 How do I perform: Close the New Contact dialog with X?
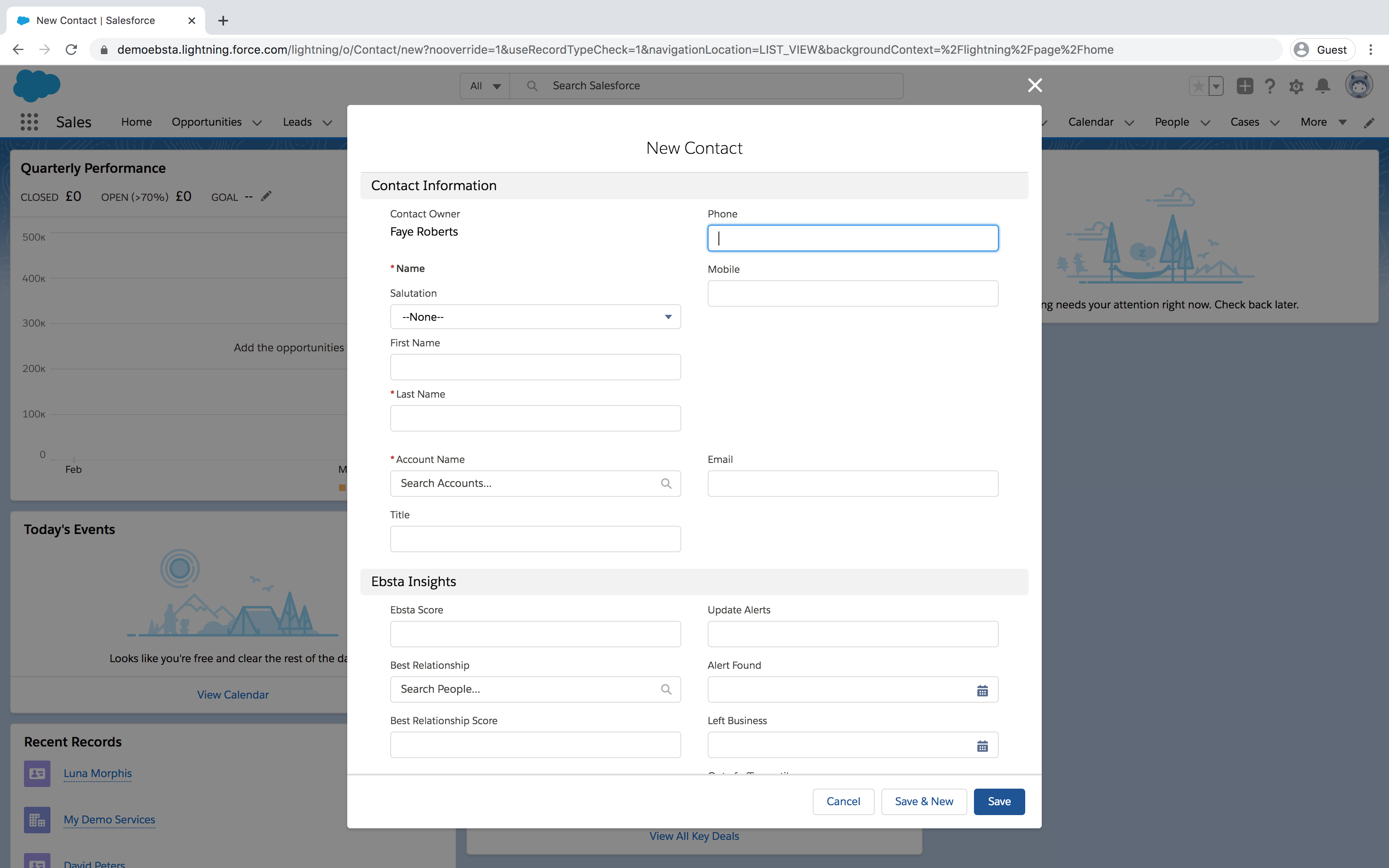1034,86
